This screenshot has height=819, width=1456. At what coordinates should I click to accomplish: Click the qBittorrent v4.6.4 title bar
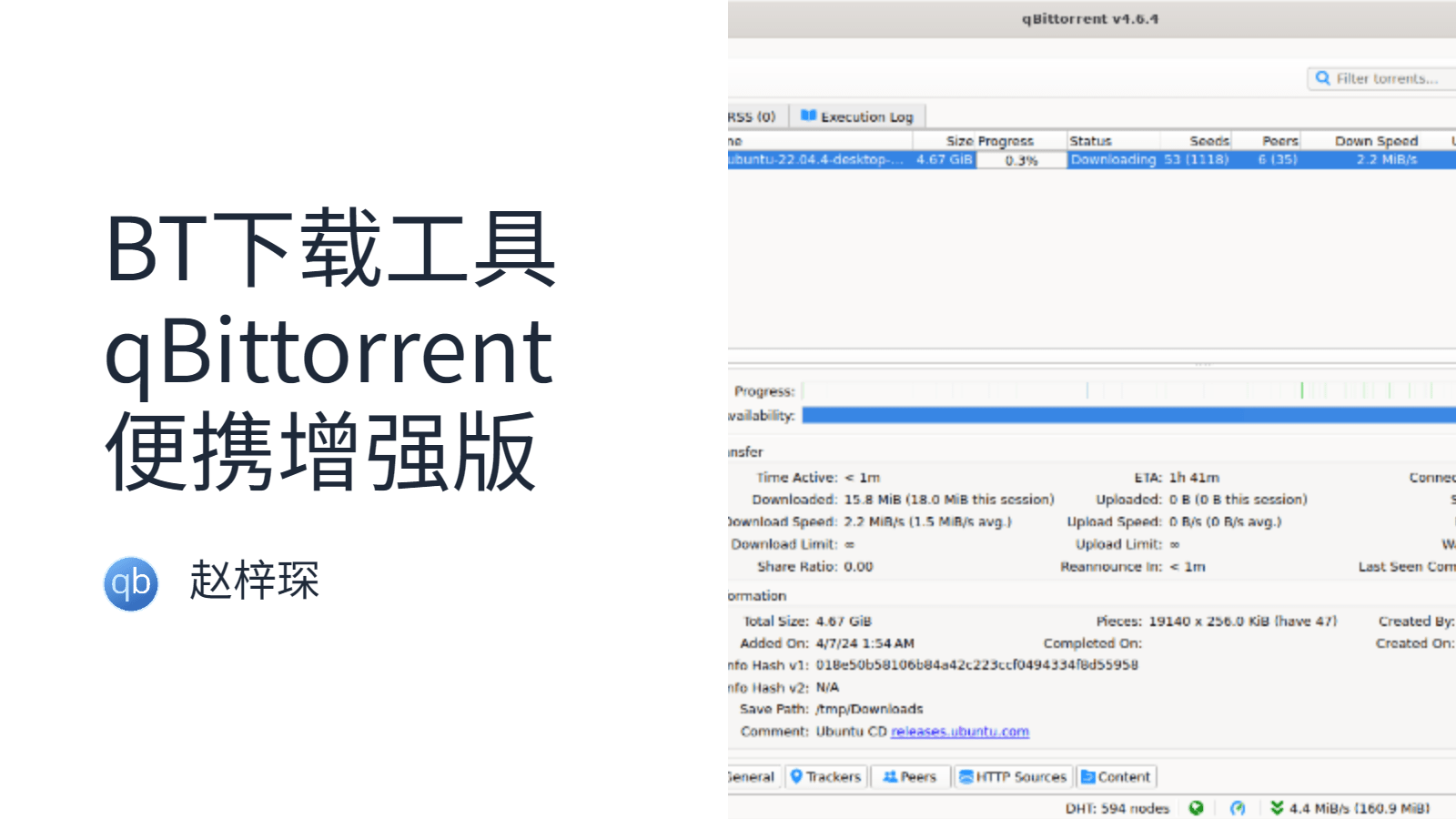1092,19
